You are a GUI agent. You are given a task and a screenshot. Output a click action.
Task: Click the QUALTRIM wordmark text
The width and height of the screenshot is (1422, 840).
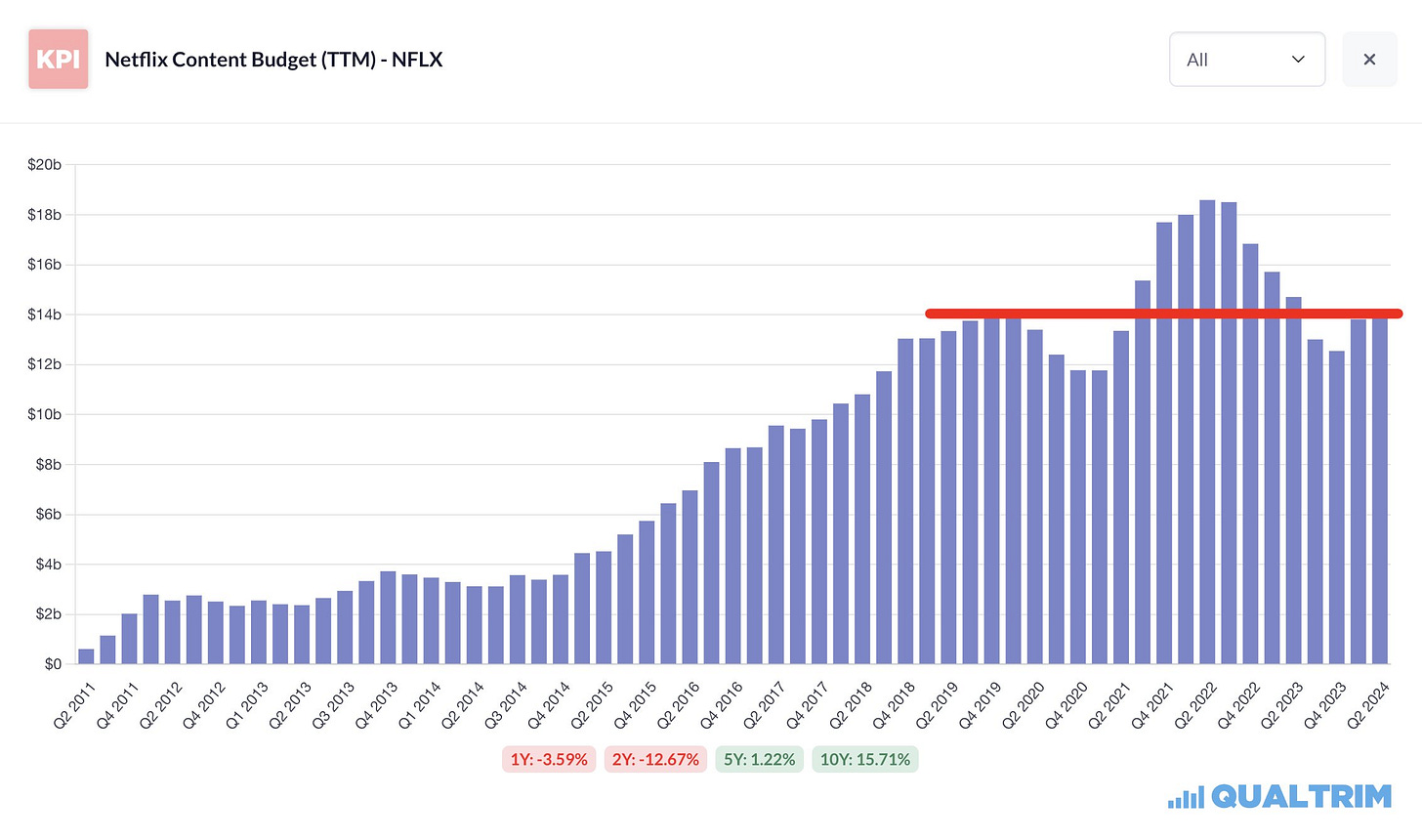(1301, 797)
